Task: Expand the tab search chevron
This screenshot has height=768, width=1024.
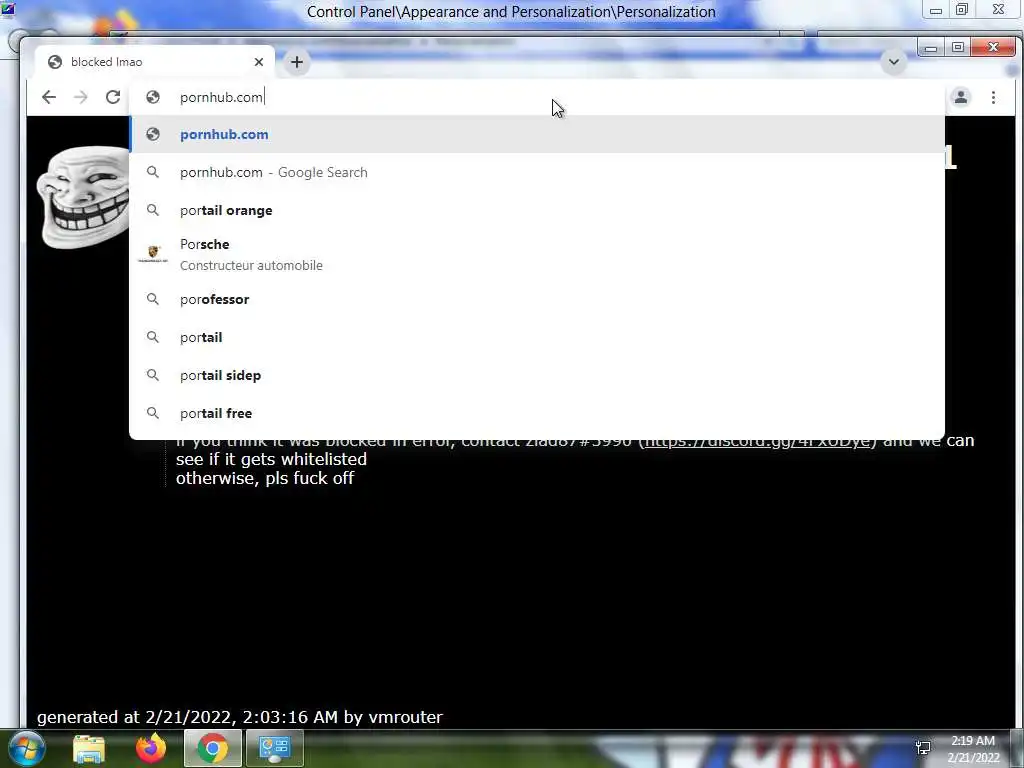Action: point(893,62)
